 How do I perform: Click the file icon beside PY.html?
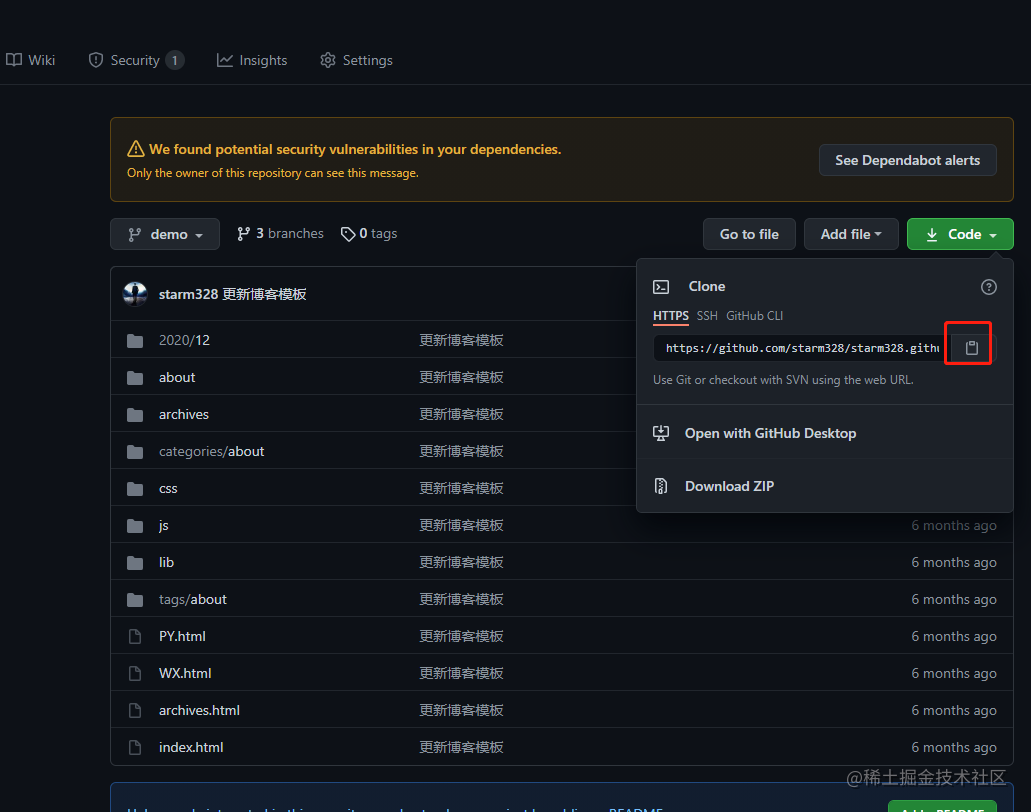(x=135, y=636)
